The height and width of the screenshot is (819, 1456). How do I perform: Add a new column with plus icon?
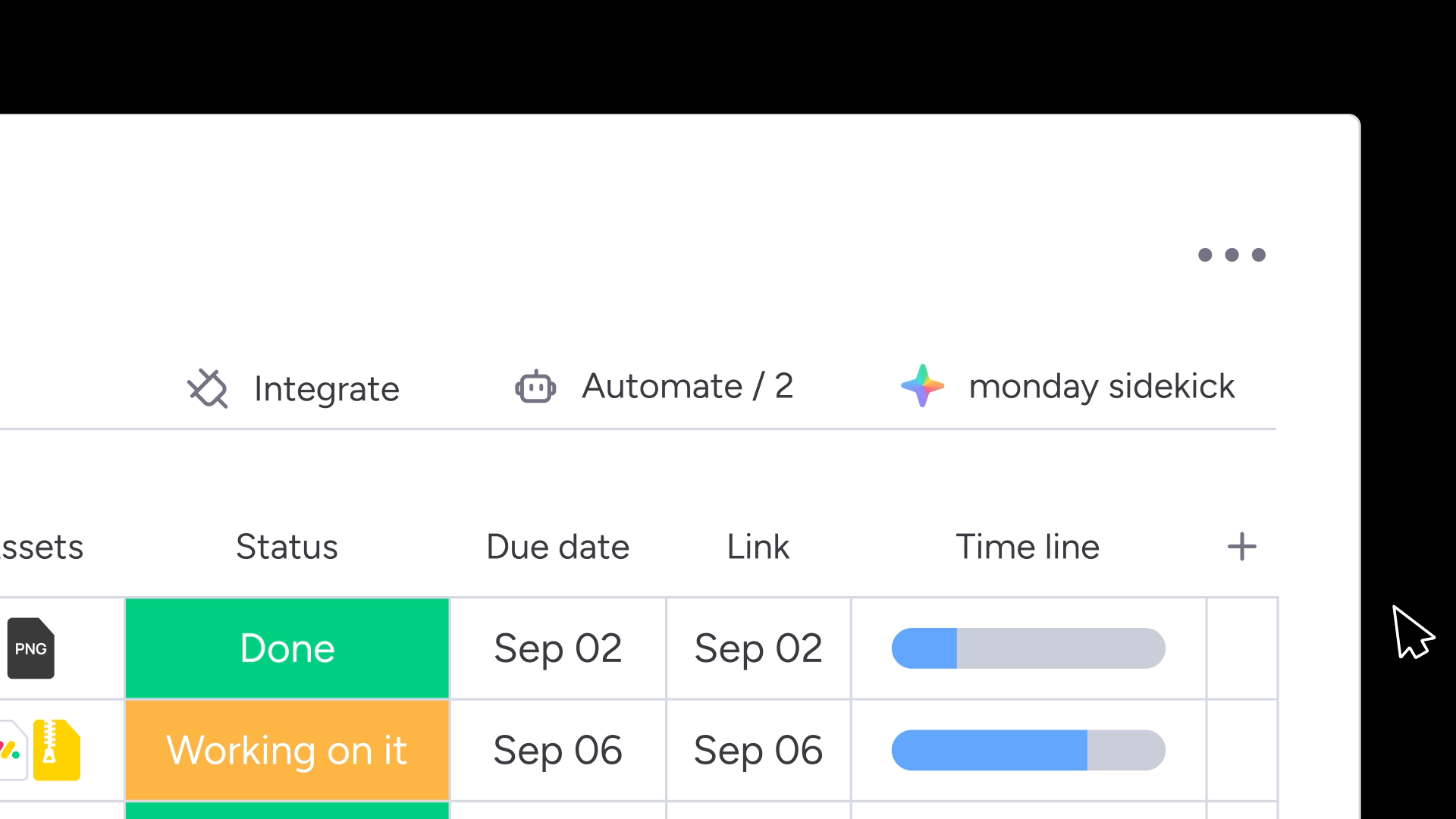[x=1241, y=547]
